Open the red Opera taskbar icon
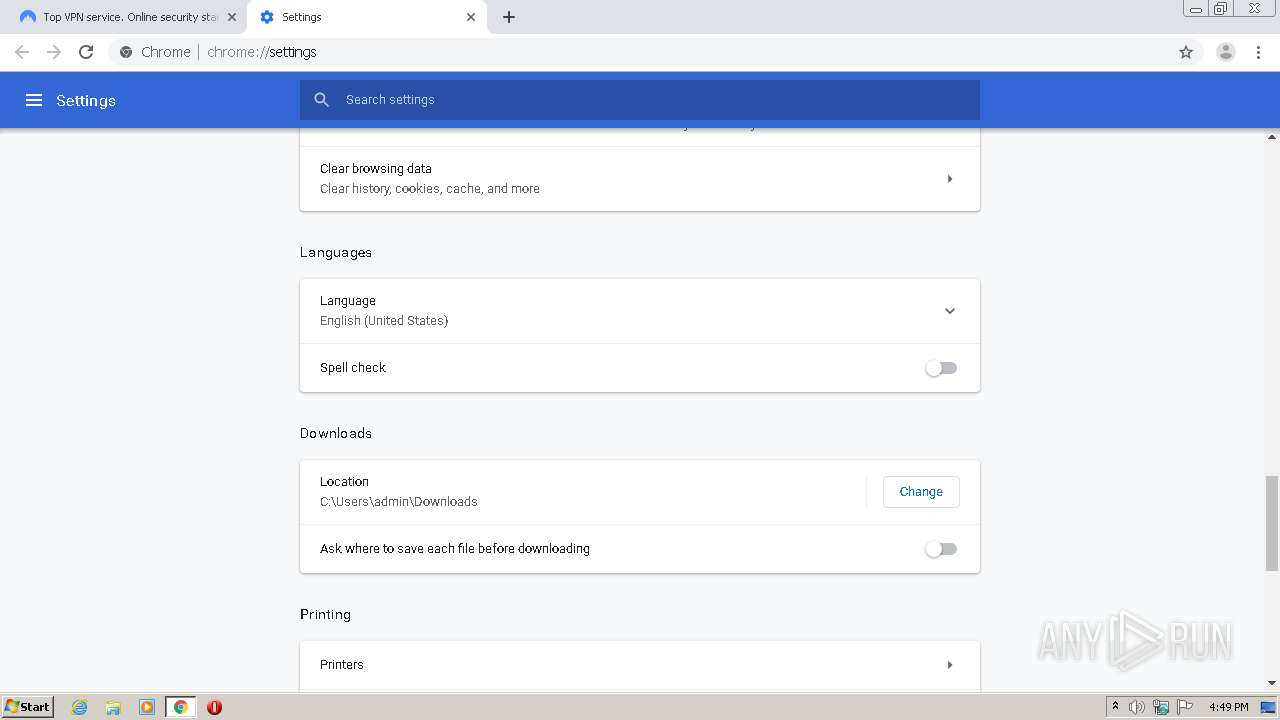This screenshot has height=720, width=1280. pos(214,707)
